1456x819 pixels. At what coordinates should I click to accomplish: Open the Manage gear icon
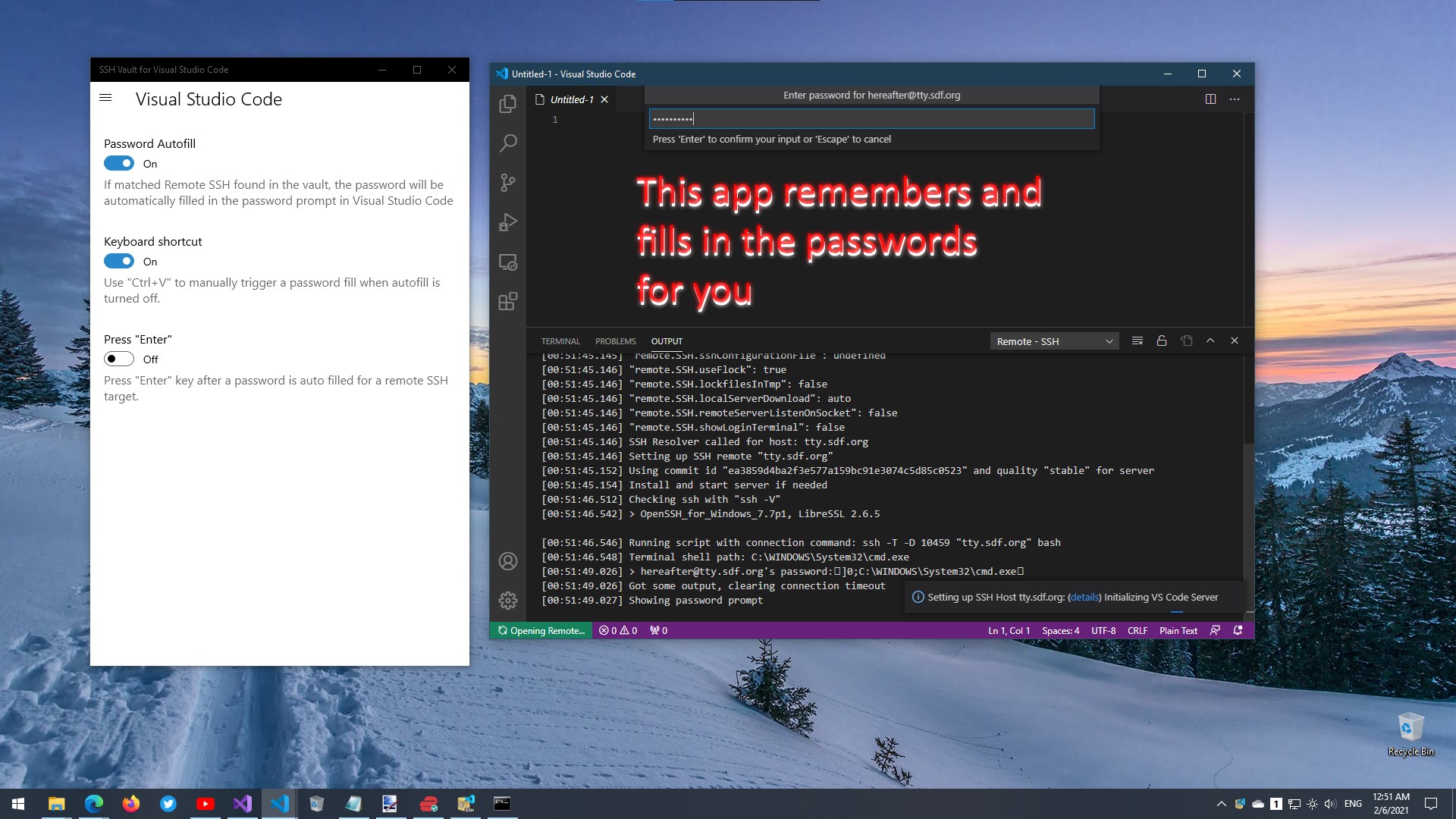point(508,601)
